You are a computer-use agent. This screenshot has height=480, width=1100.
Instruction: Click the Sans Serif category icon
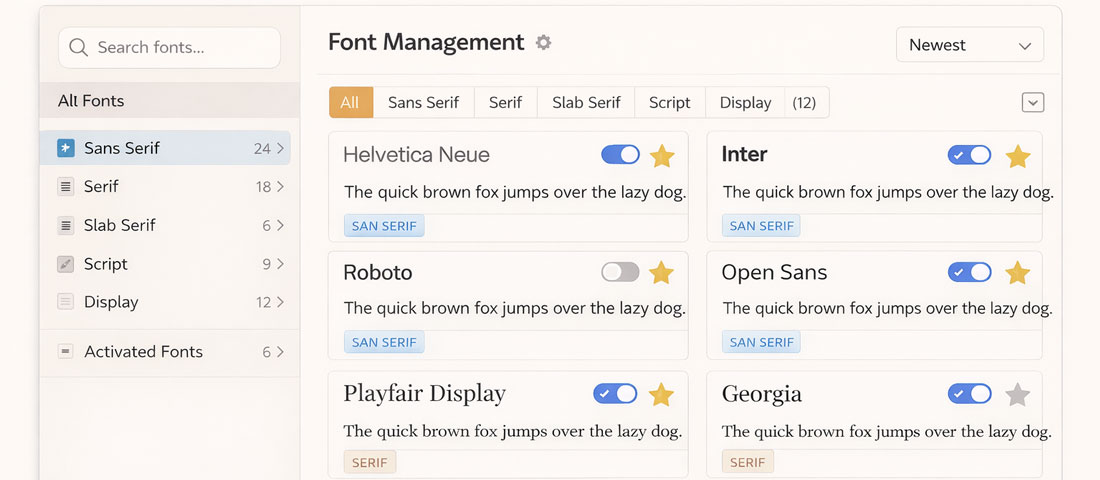tap(66, 148)
